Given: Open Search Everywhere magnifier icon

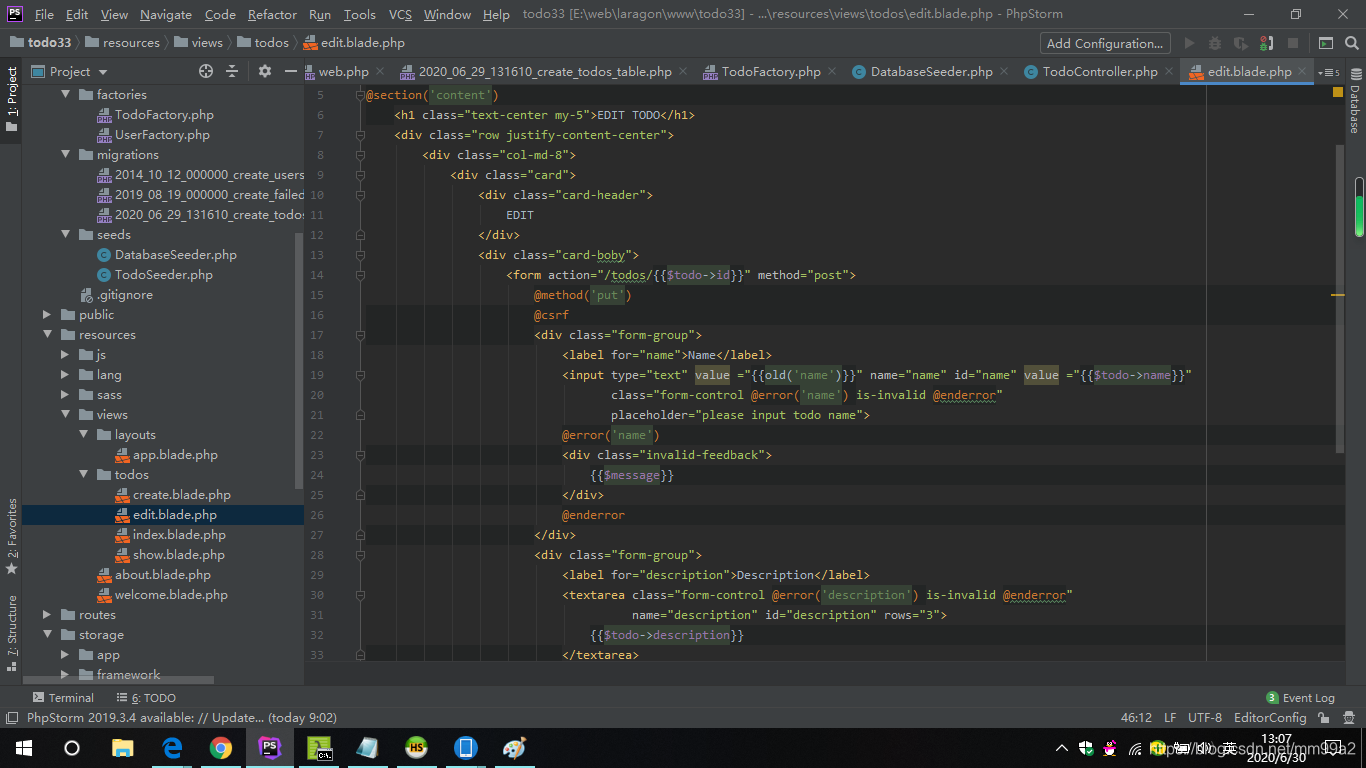Looking at the screenshot, I should (1352, 43).
